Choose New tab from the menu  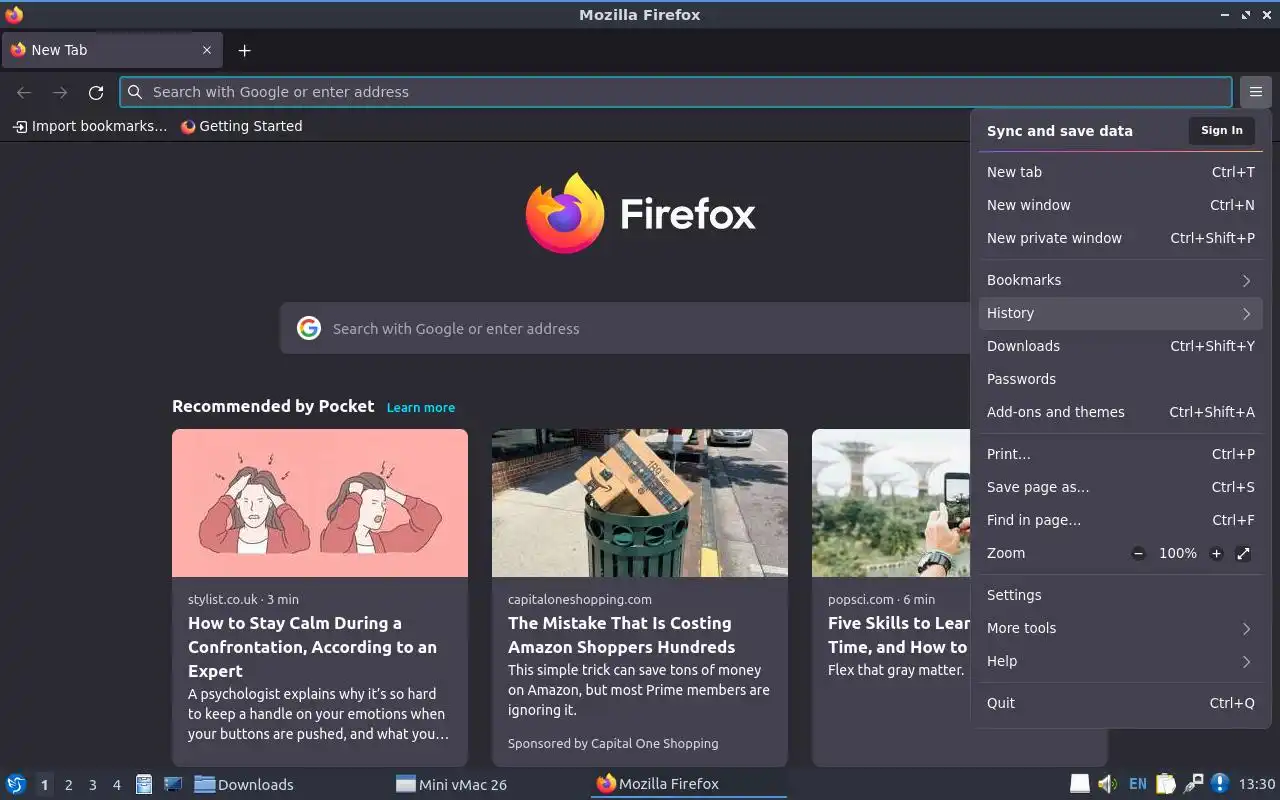point(1120,172)
